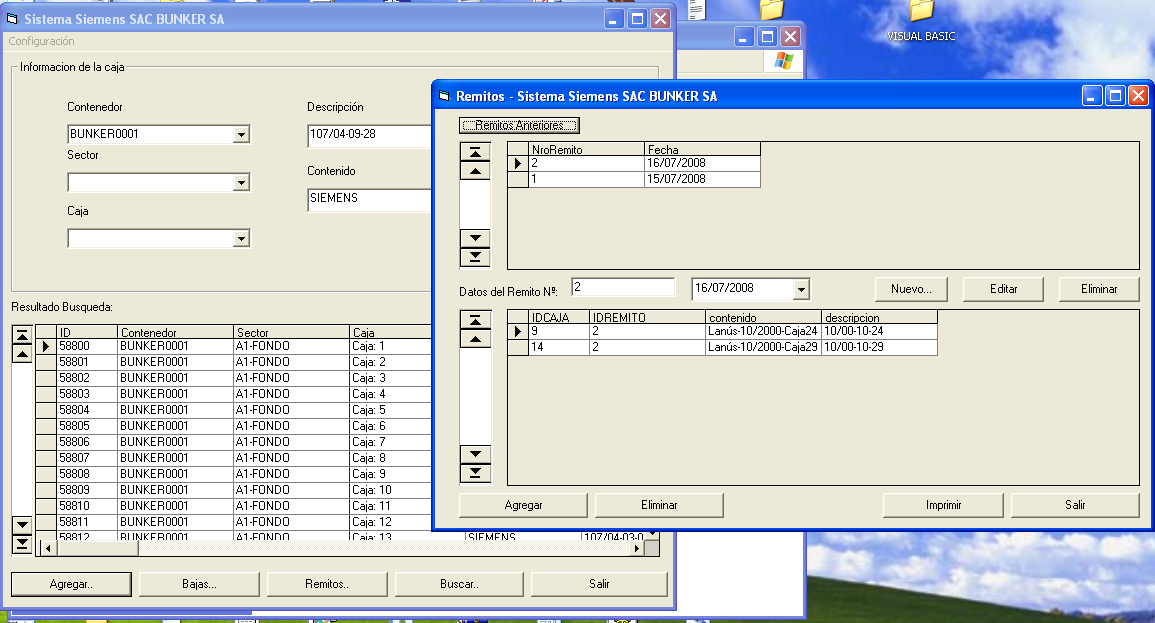Open the Sector combo box
Viewport: 1155px width, 623px height.
click(x=240, y=183)
